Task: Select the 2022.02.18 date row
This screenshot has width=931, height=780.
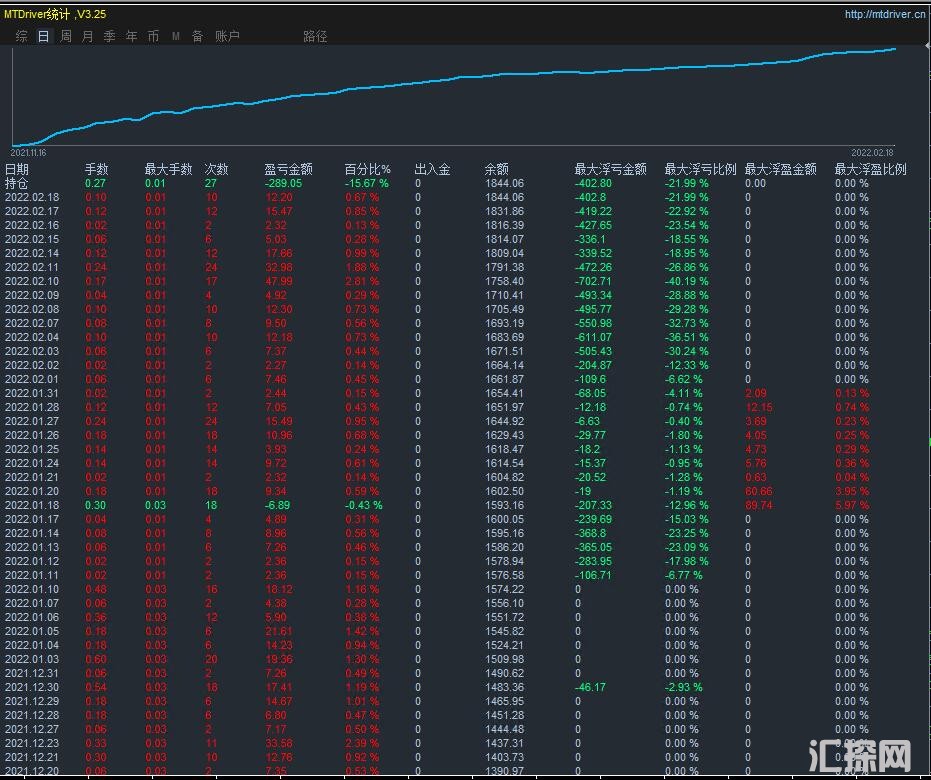Action: click(32, 197)
